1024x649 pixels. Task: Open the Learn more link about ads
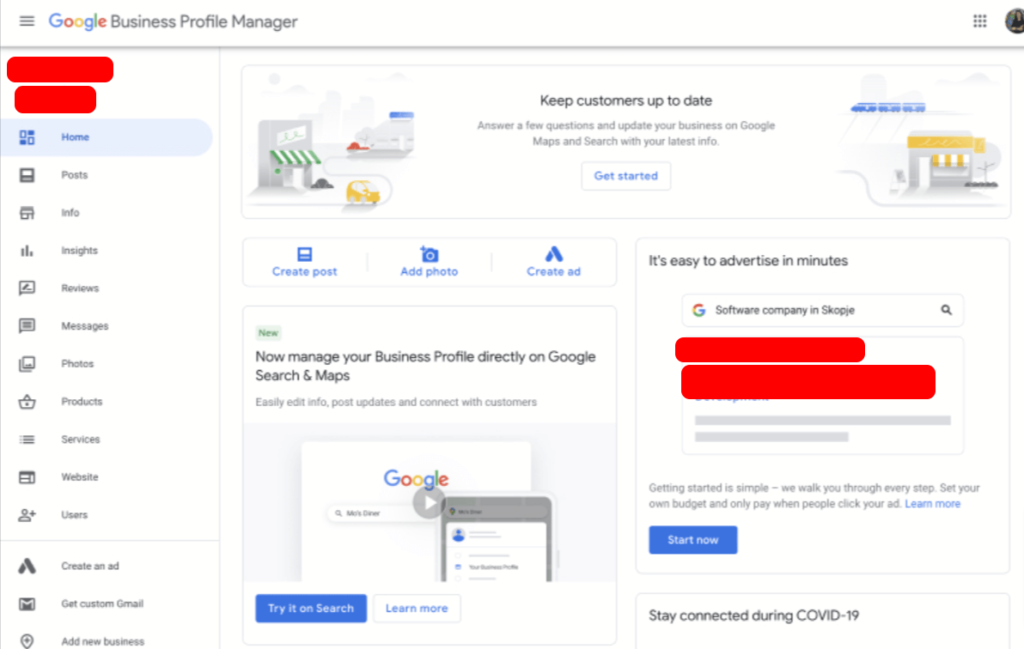tap(933, 503)
